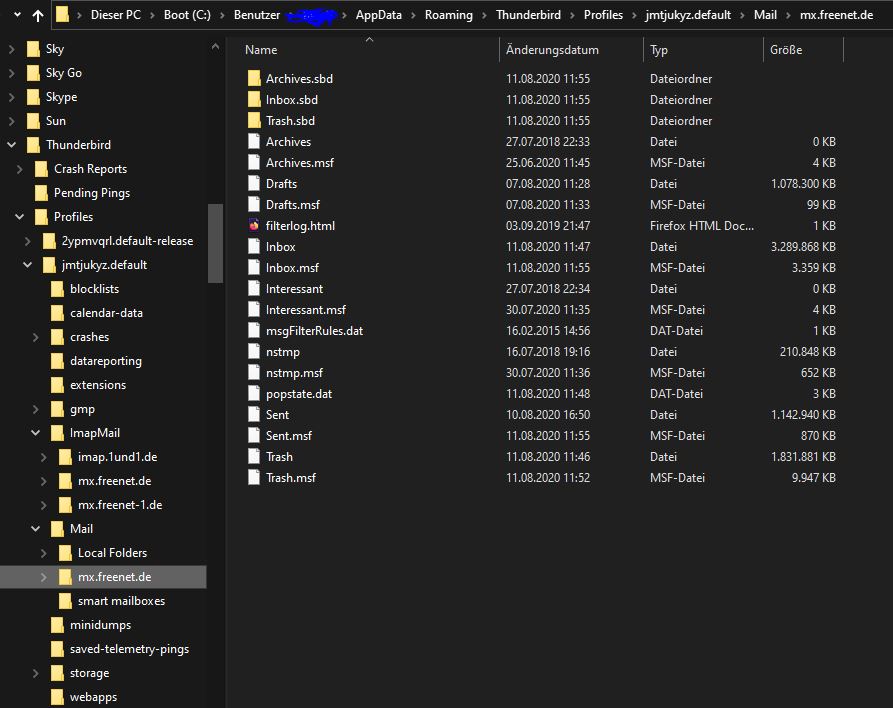Select the Inbox.msf file icon
The image size is (893, 708).
[x=254, y=268]
